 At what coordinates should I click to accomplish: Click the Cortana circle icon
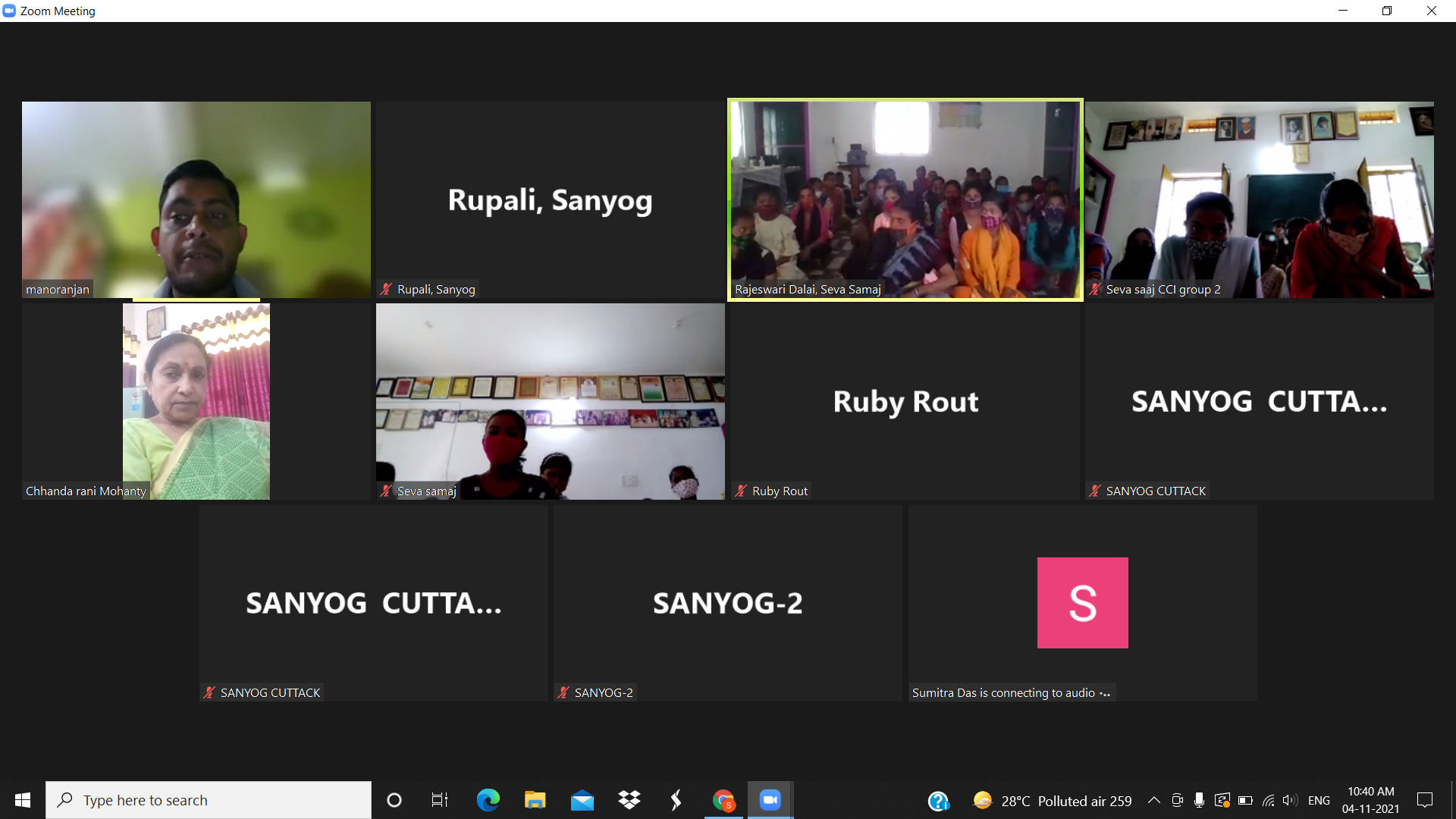(x=394, y=800)
